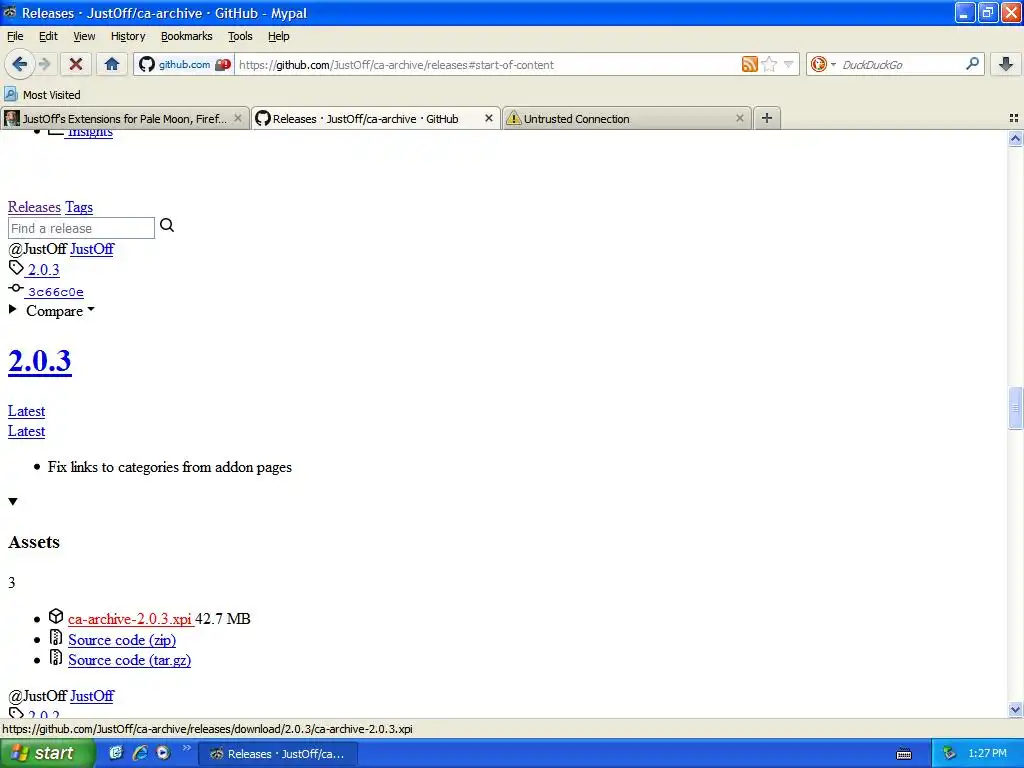Open the first JustOff author link
This screenshot has height=768, width=1024.
[x=92, y=249]
